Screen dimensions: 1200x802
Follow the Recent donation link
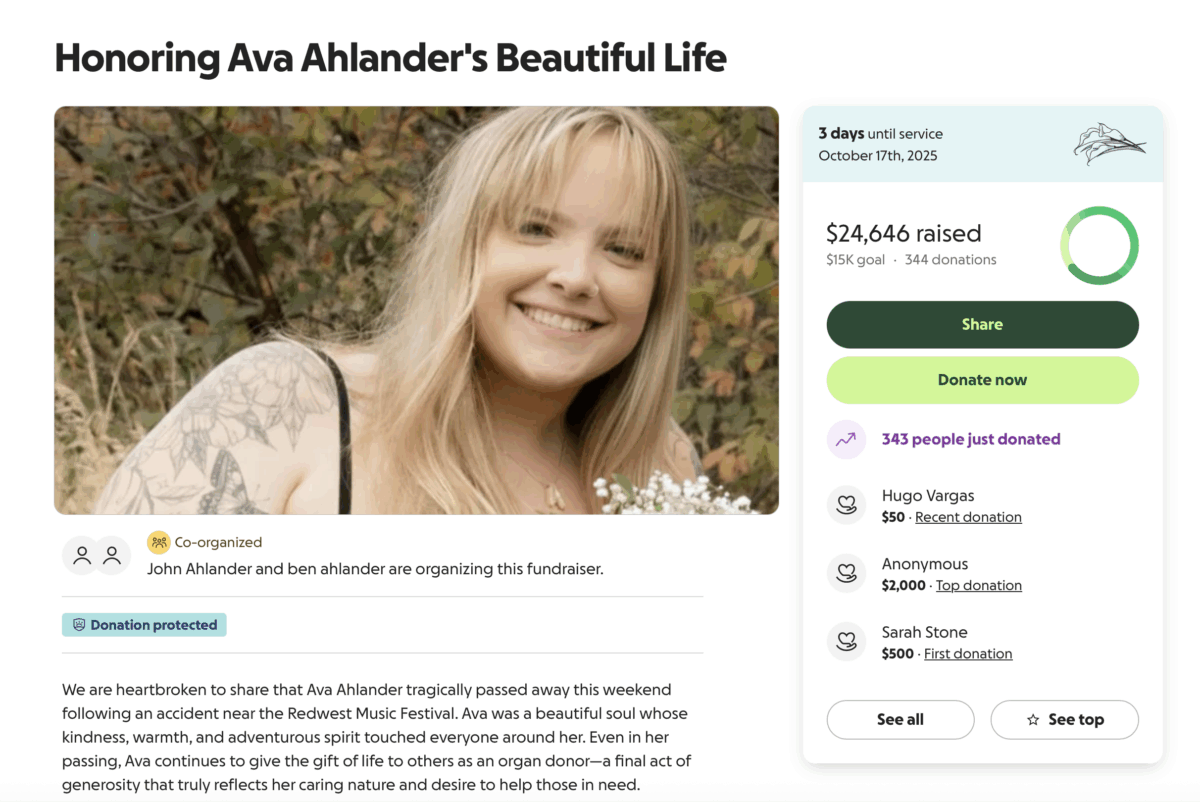point(968,517)
